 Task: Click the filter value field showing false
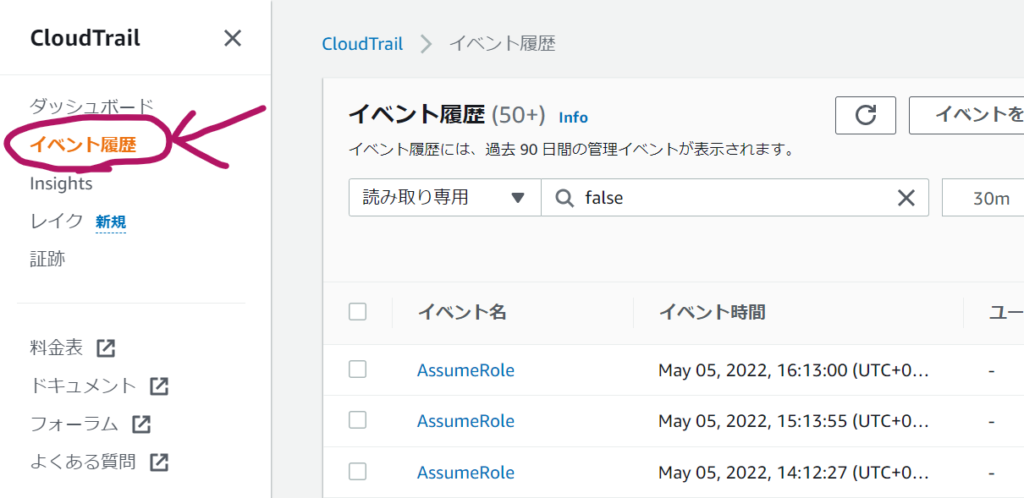pyautogui.click(x=735, y=198)
